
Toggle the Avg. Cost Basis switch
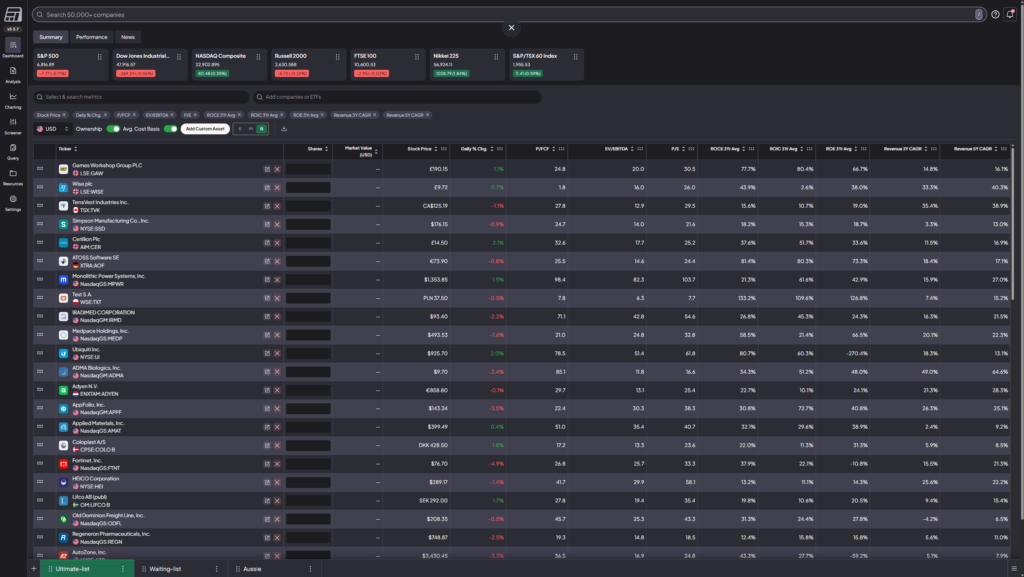click(x=170, y=129)
